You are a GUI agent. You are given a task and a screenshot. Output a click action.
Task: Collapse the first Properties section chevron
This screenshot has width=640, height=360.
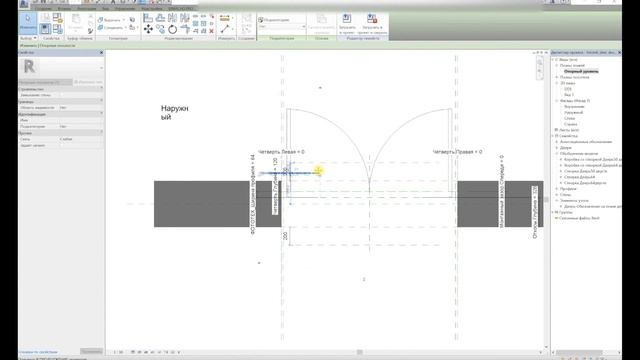point(101,89)
